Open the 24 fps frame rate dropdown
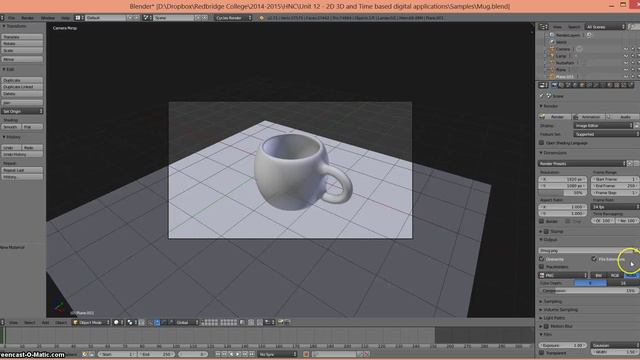Viewport: 640px width, 360px height. pos(616,207)
